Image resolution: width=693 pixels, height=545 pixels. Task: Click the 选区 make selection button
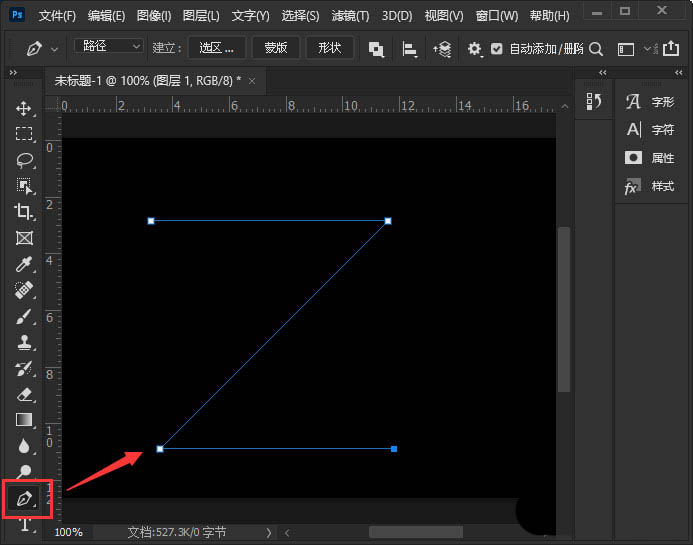(217, 48)
